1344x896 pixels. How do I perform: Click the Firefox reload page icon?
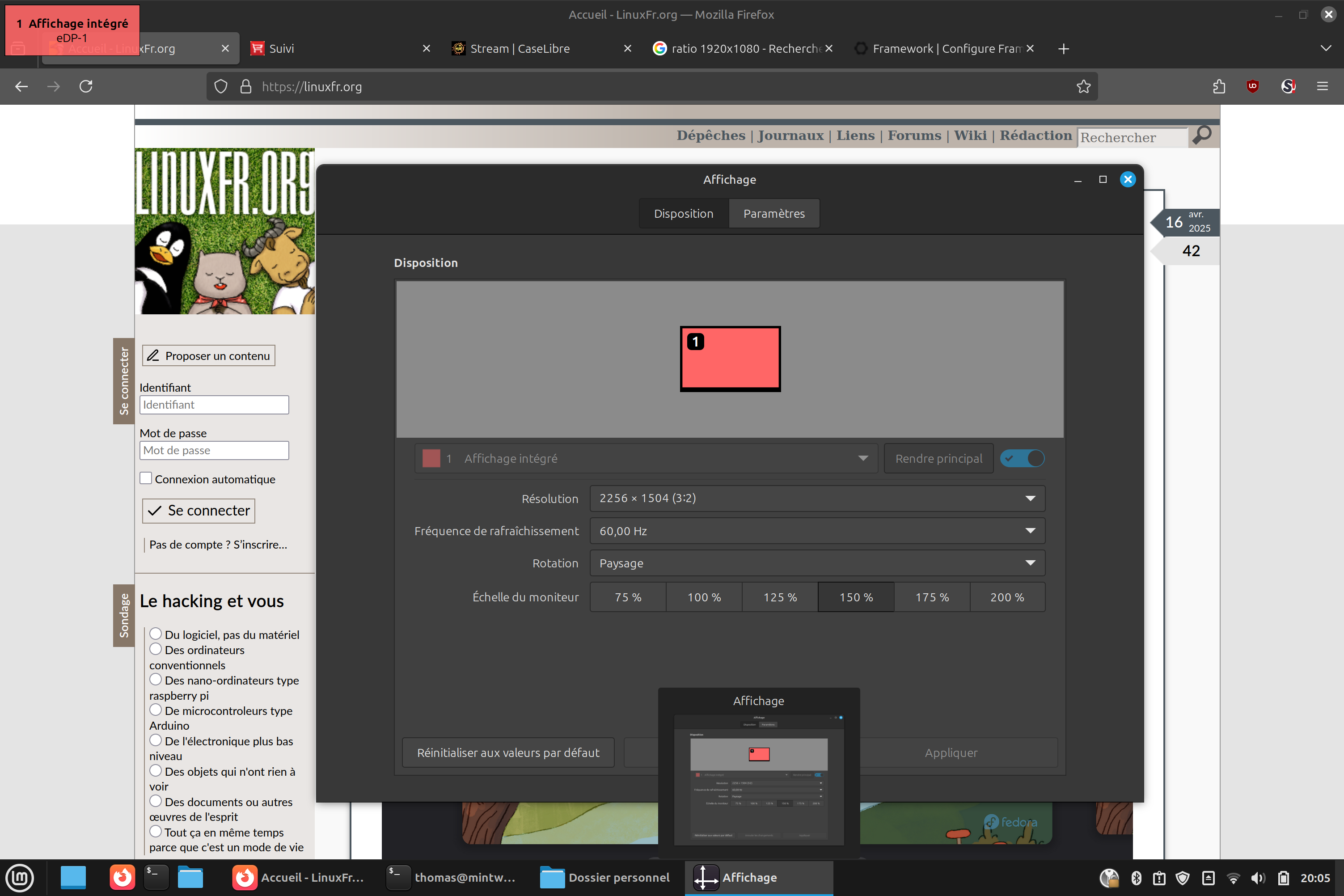(x=86, y=86)
